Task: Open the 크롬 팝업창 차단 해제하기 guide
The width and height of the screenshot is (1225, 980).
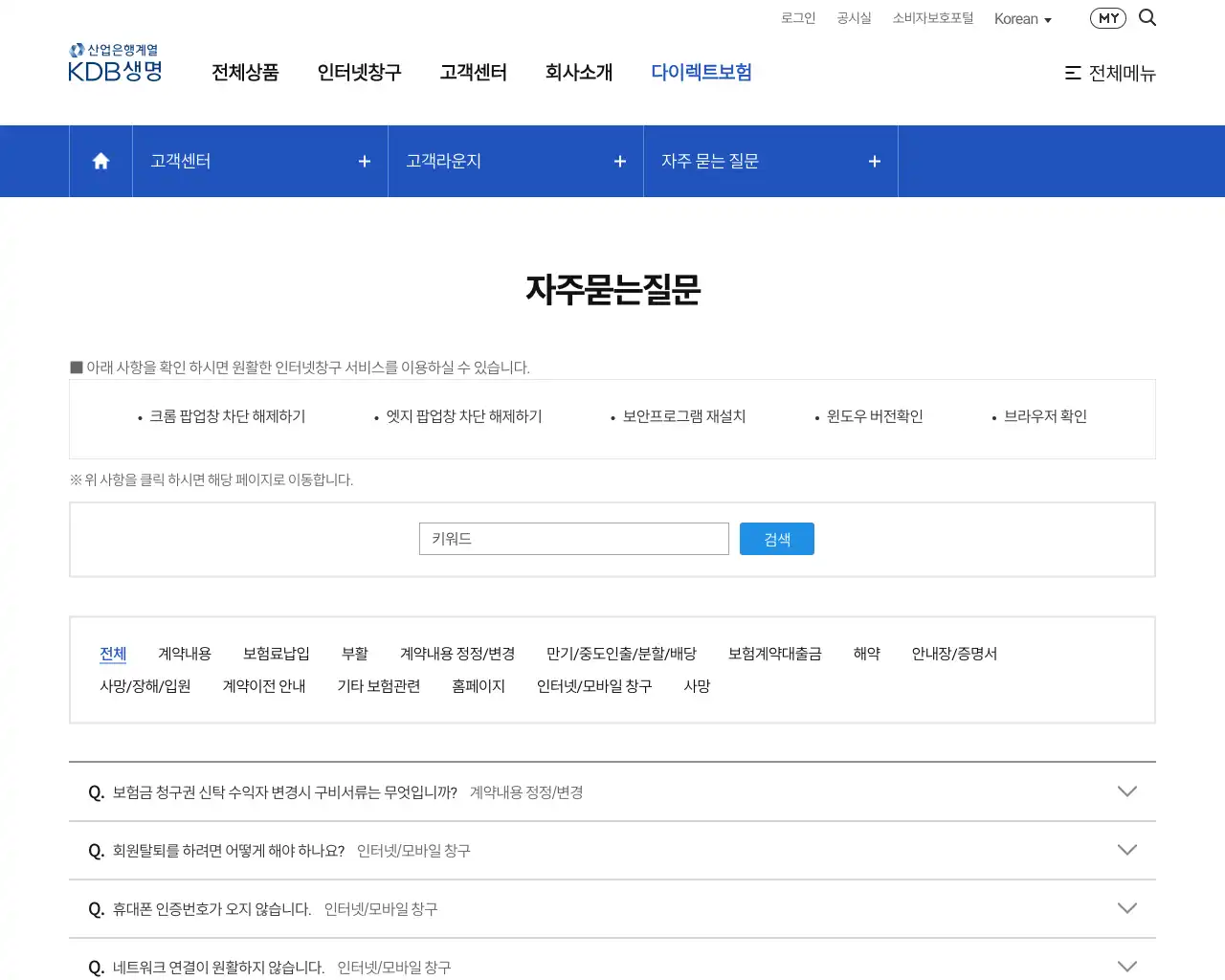Action: pyautogui.click(x=226, y=416)
